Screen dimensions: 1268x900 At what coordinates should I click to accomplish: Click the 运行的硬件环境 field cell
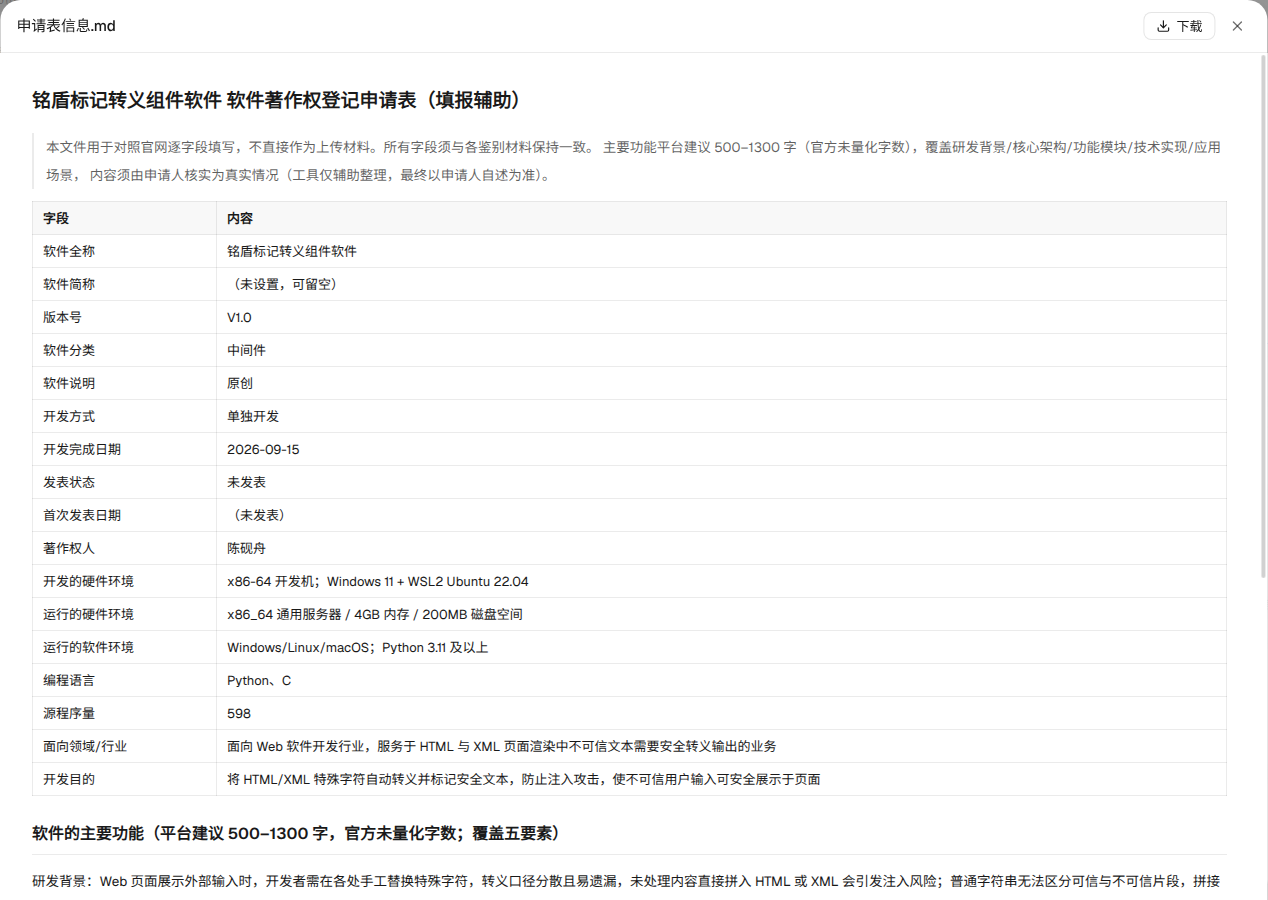(x=124, y=614)
